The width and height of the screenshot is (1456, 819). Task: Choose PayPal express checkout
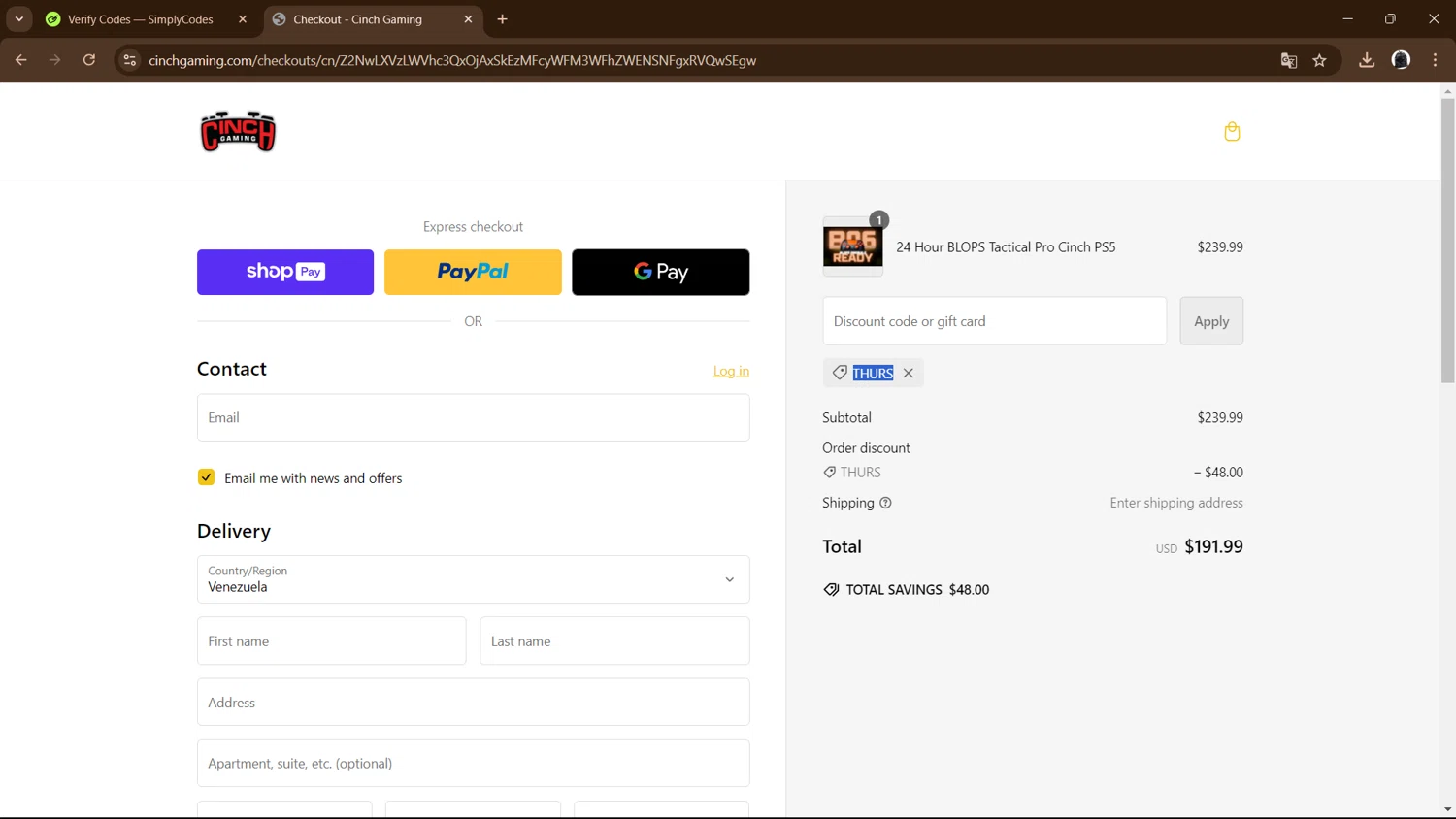point(473,272)
